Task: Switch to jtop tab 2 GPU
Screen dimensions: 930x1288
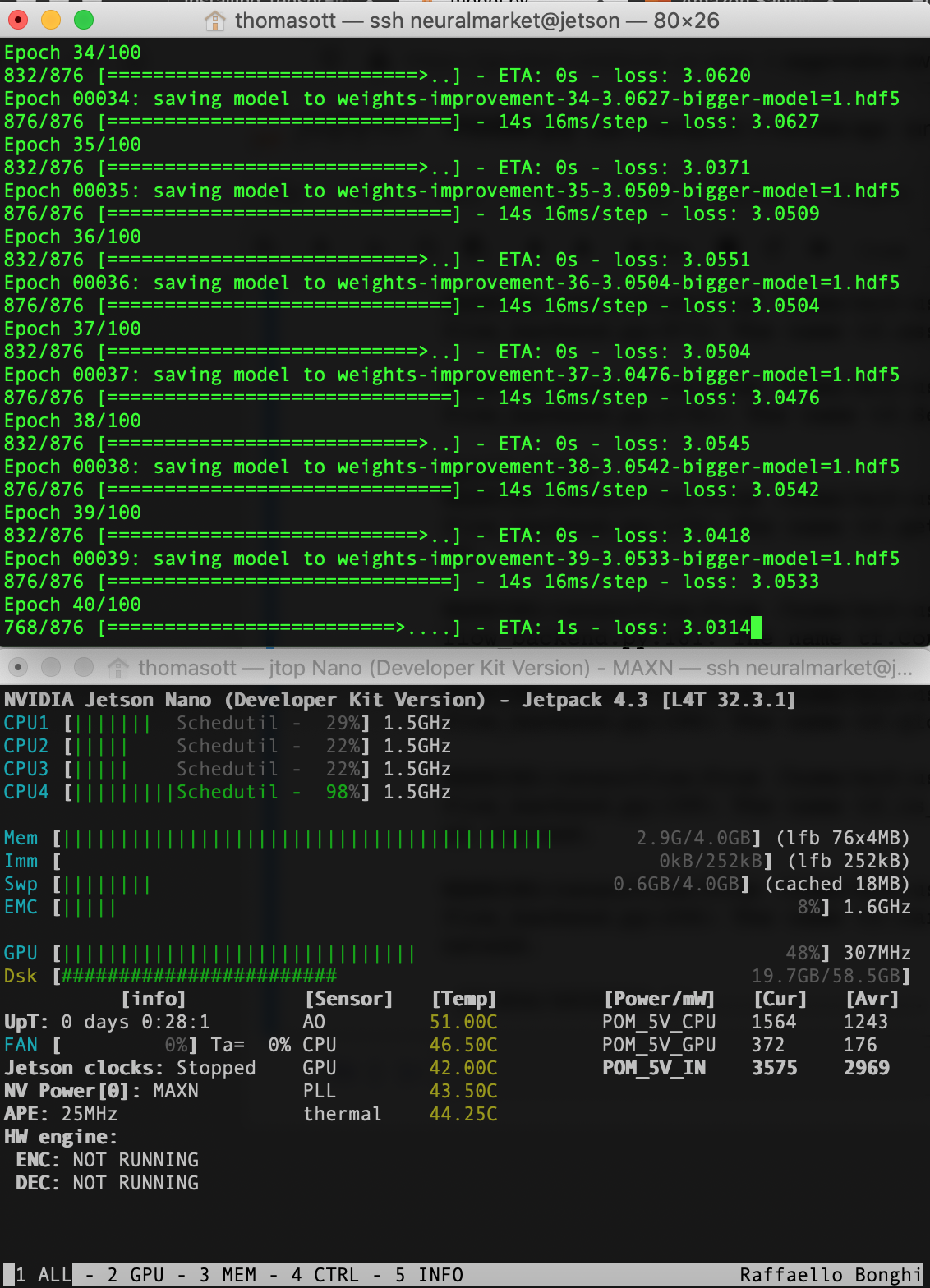Action: 136,1275
